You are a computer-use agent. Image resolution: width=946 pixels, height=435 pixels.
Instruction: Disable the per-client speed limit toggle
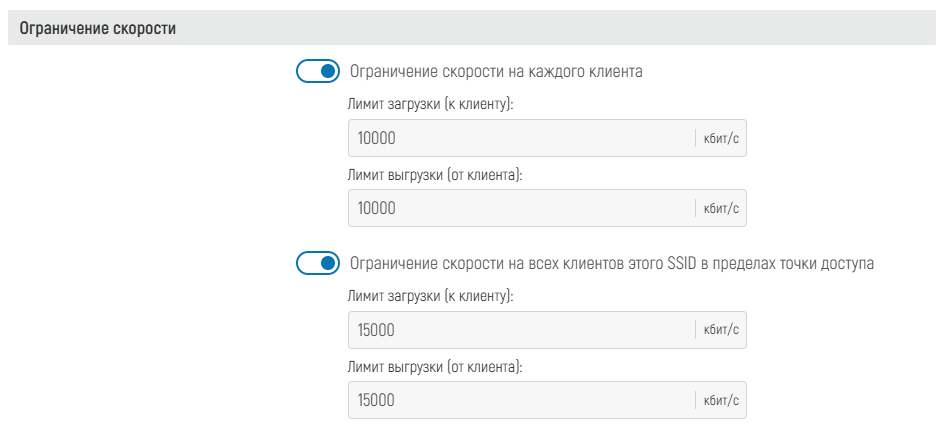point(319,72)
